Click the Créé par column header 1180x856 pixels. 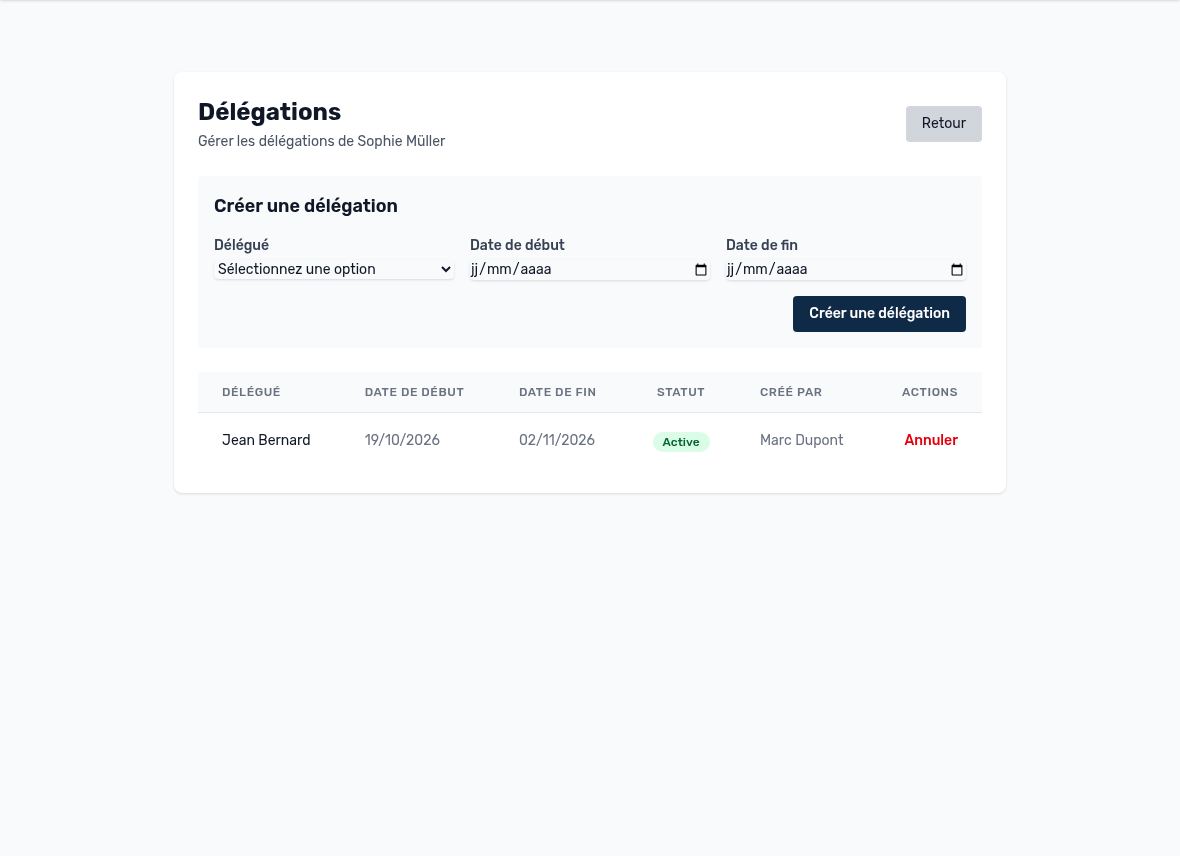(x=790, y=392)
